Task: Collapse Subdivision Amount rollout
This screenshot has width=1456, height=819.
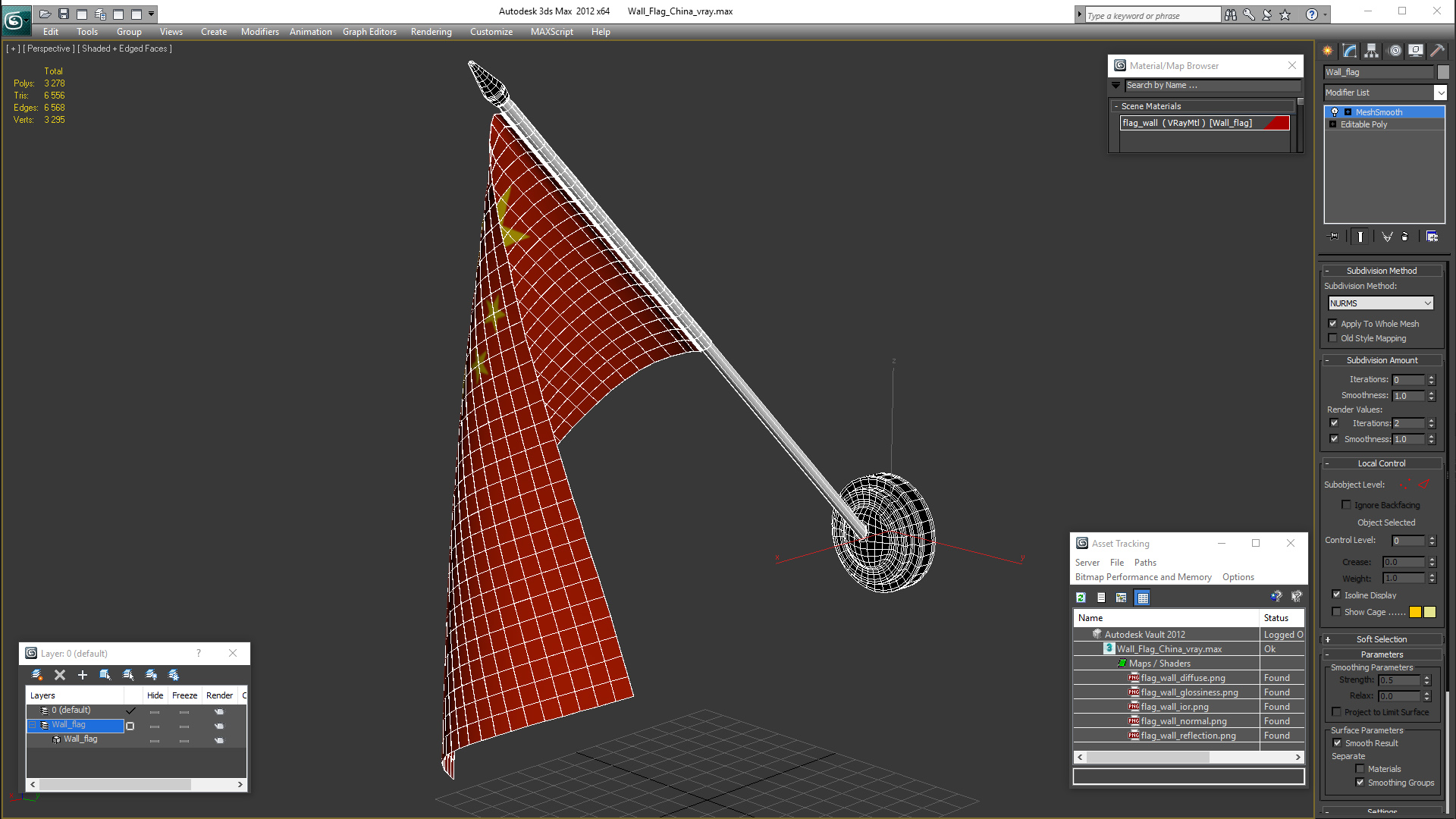Action: (1382, 360)
